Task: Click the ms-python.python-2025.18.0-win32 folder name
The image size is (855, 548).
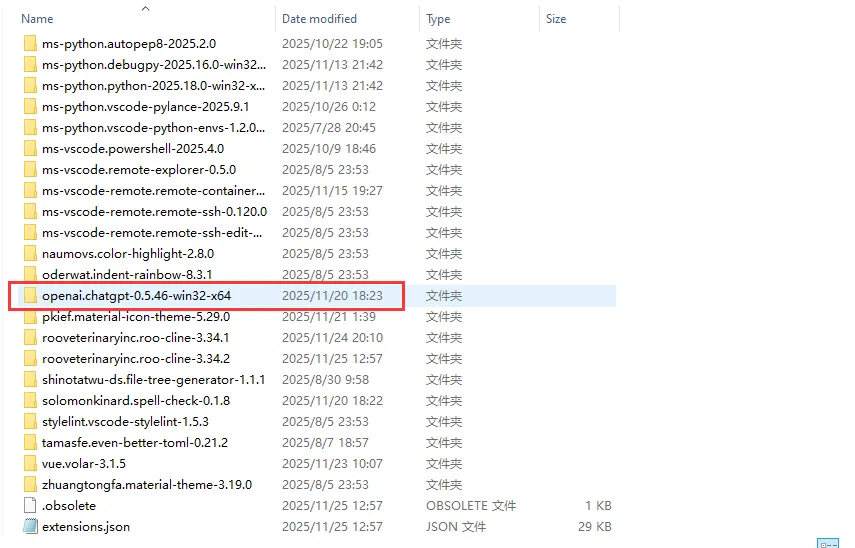Action: (153, 86)
